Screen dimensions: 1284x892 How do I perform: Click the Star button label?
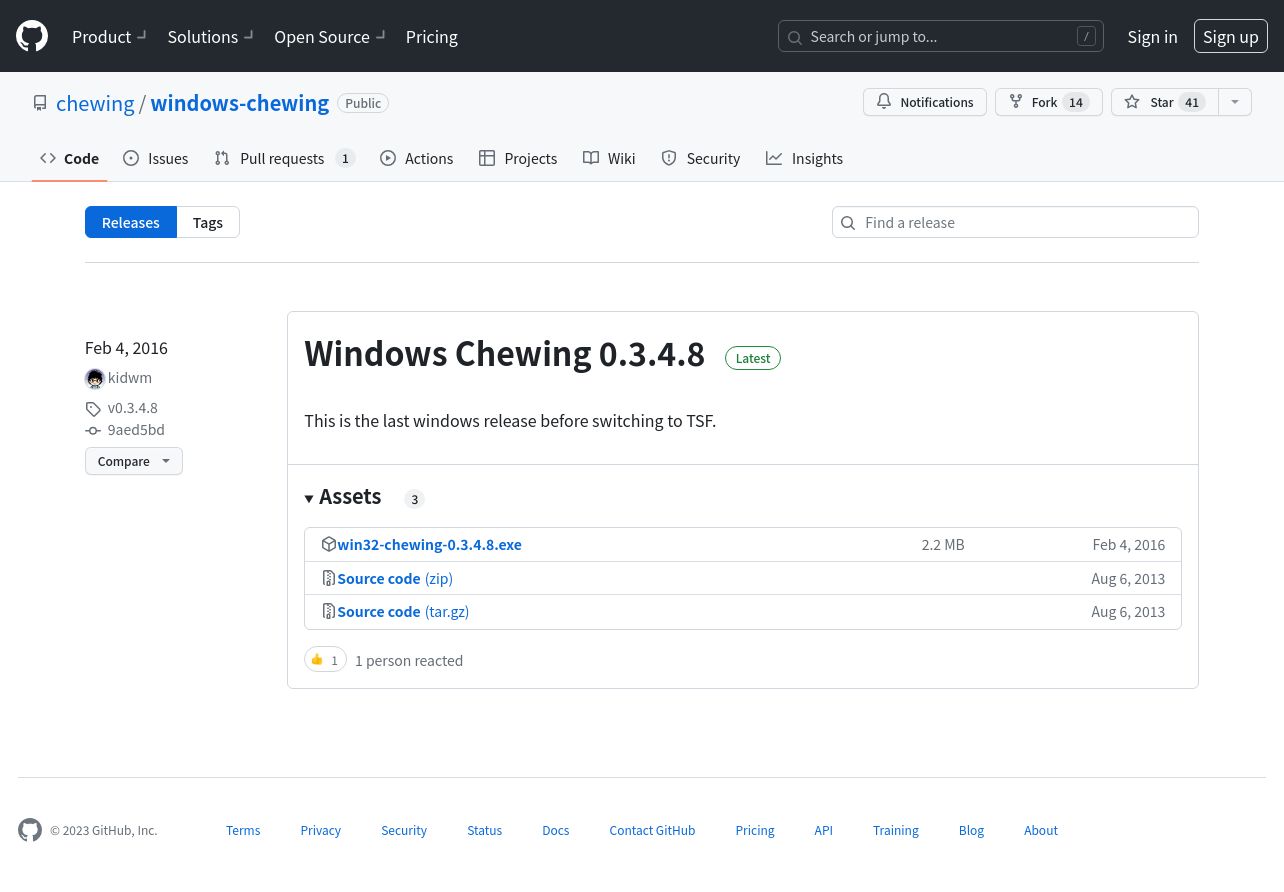click(x=1162, y=102)
